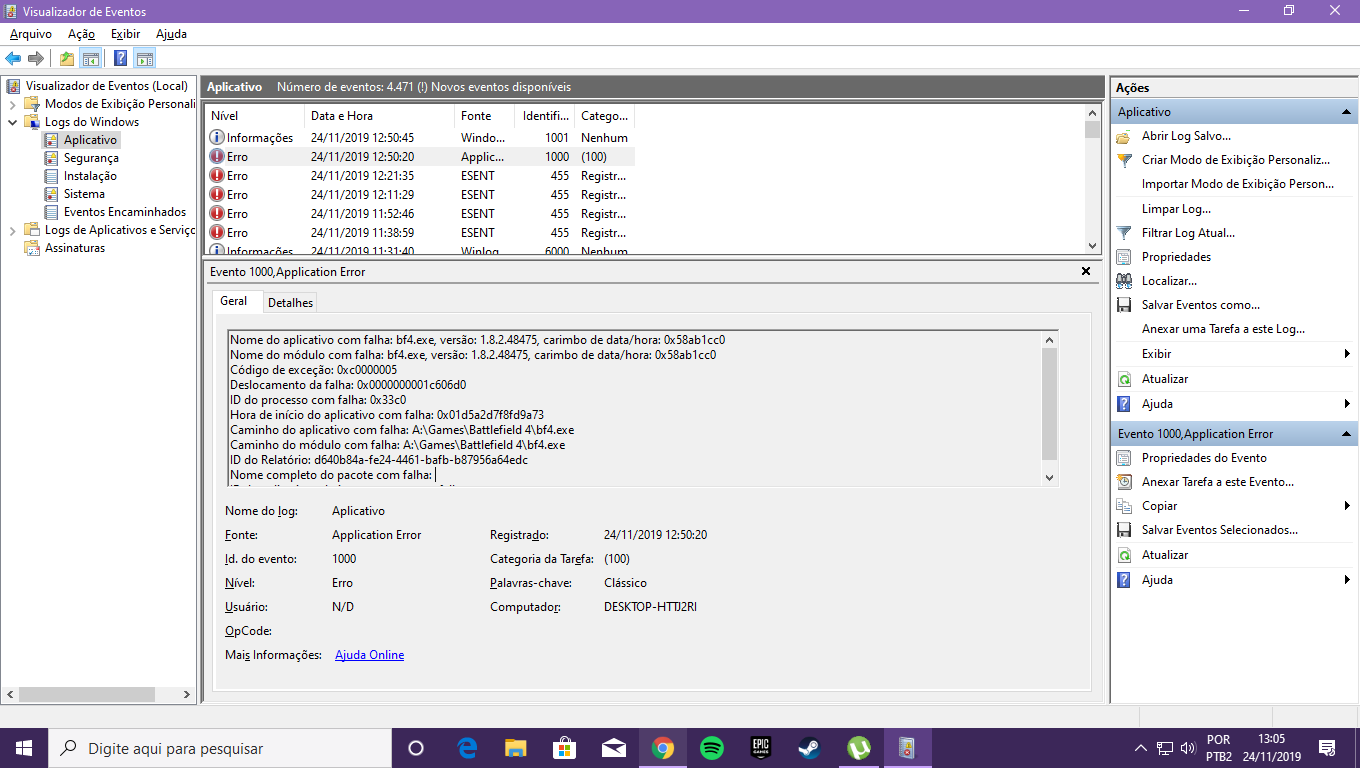Image resolution: width=1360 pixels, height=768 pixels.
Task: Open the Arquivo menu
Action: [x=31, y=34]
